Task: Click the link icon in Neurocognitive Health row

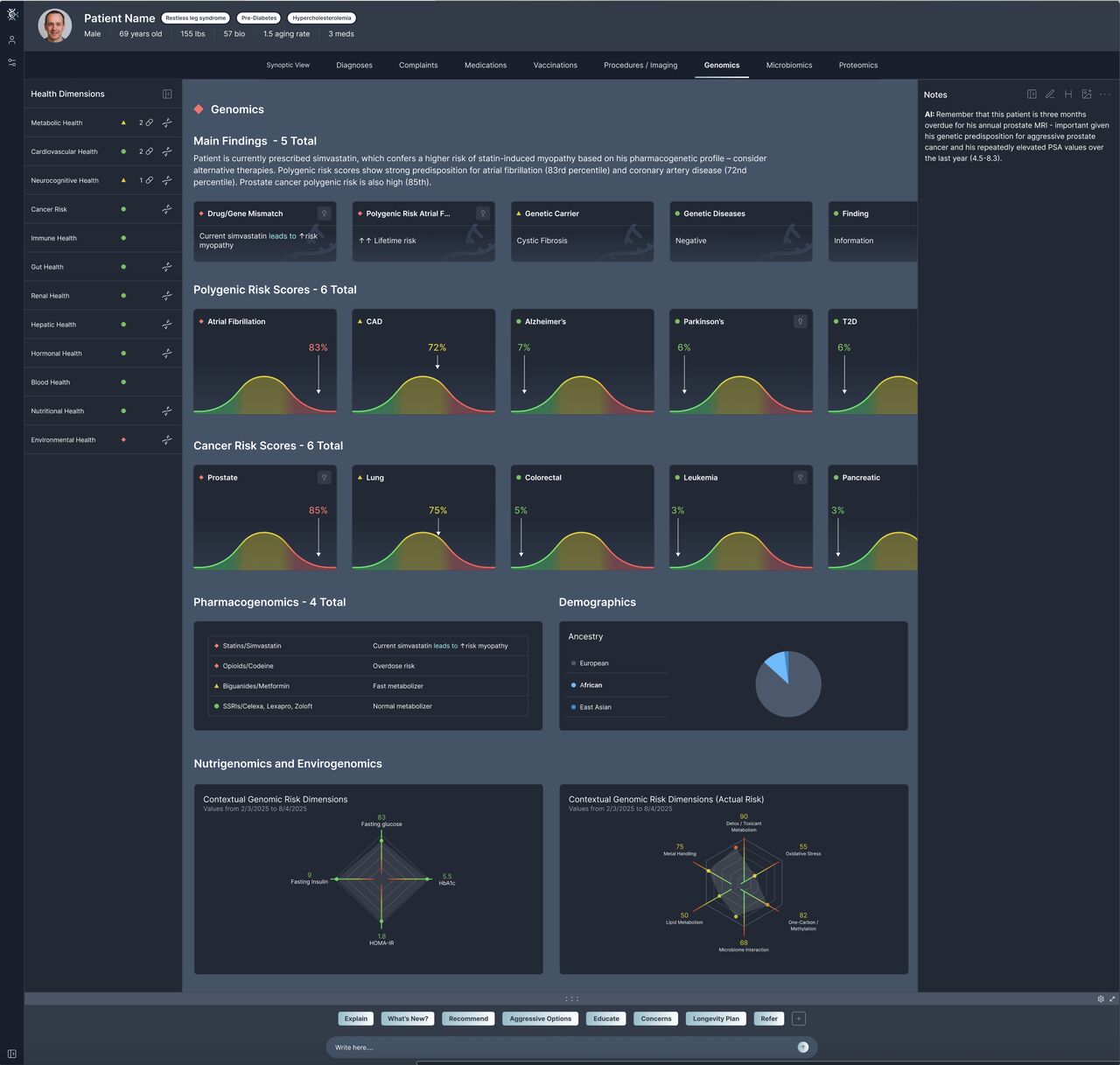Action: click(150, 180)
